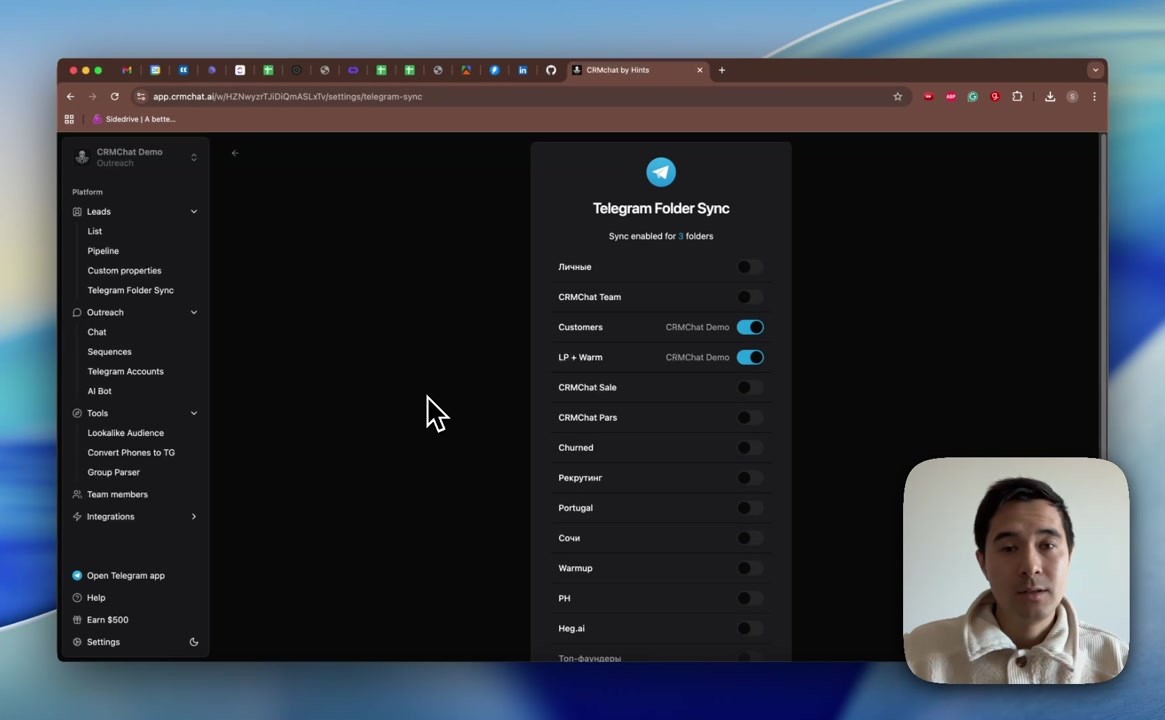Open the Chat page
The height and width of the screenshot is (720, 1165).
point(97,332)
